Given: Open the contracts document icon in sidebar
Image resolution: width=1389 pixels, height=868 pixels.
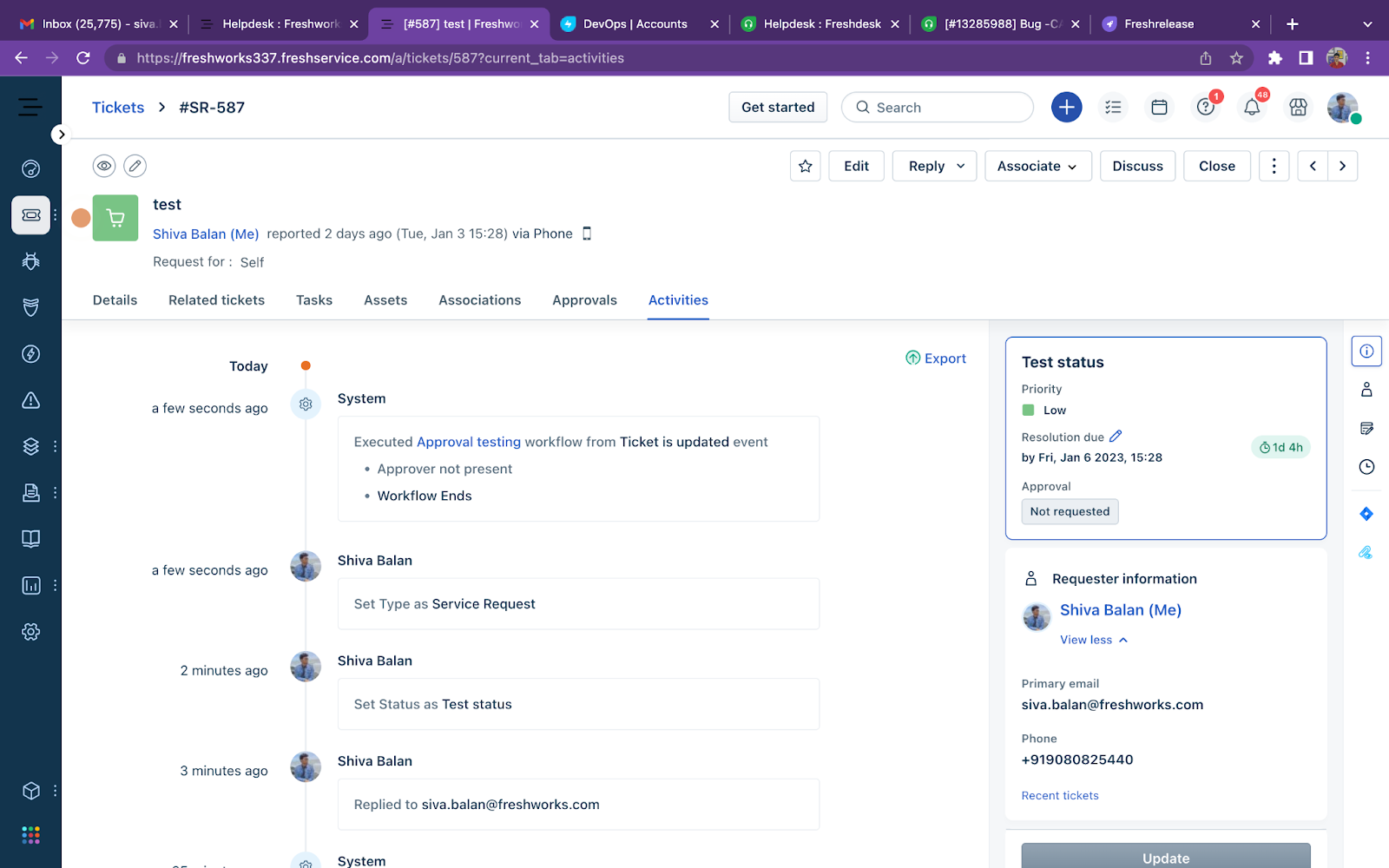Looking at the screenshot, I should (x=30, y=493).
